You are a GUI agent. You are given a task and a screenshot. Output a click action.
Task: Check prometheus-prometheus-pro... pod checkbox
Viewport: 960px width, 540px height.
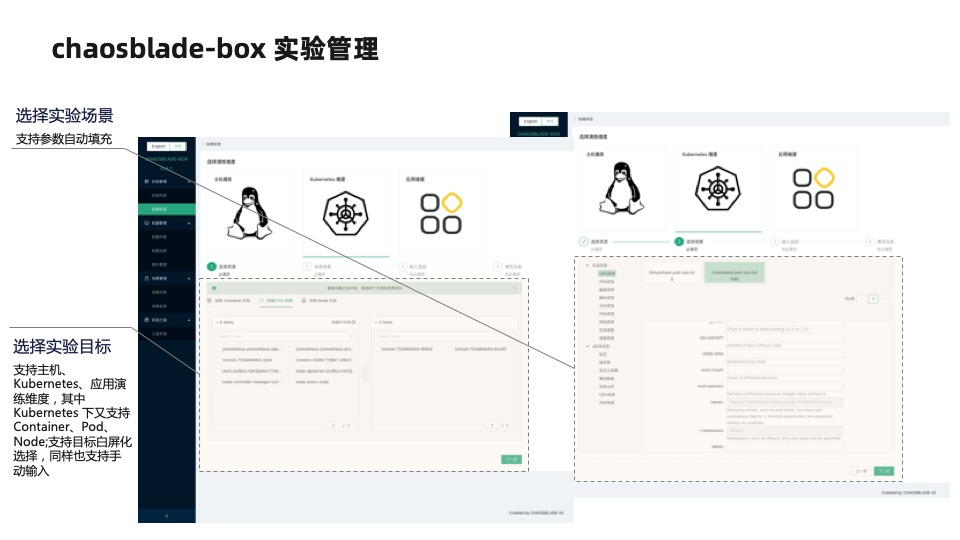pos(291,349)
